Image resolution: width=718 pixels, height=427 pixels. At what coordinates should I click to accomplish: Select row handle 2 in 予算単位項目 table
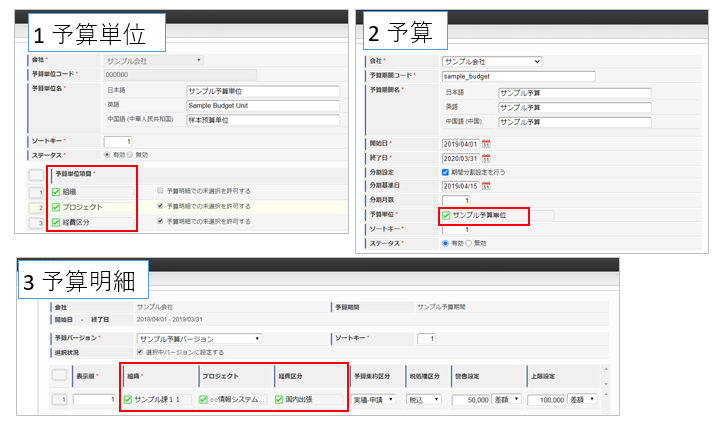(36, 207)
